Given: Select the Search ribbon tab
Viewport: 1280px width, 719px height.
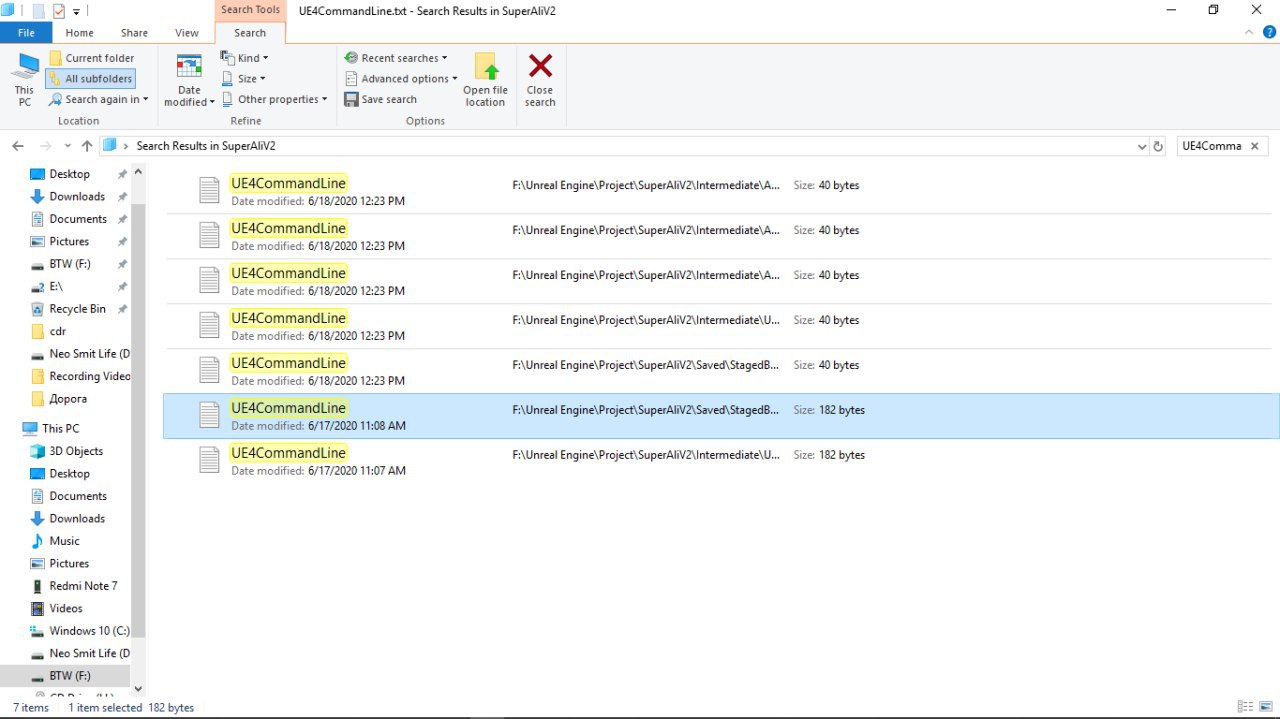Looking at the screenshot, I should click(250, 33).
